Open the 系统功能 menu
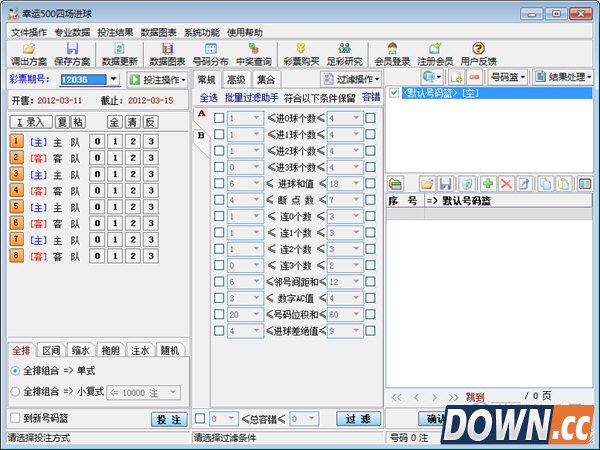600x450 pixels. [202, 33]
